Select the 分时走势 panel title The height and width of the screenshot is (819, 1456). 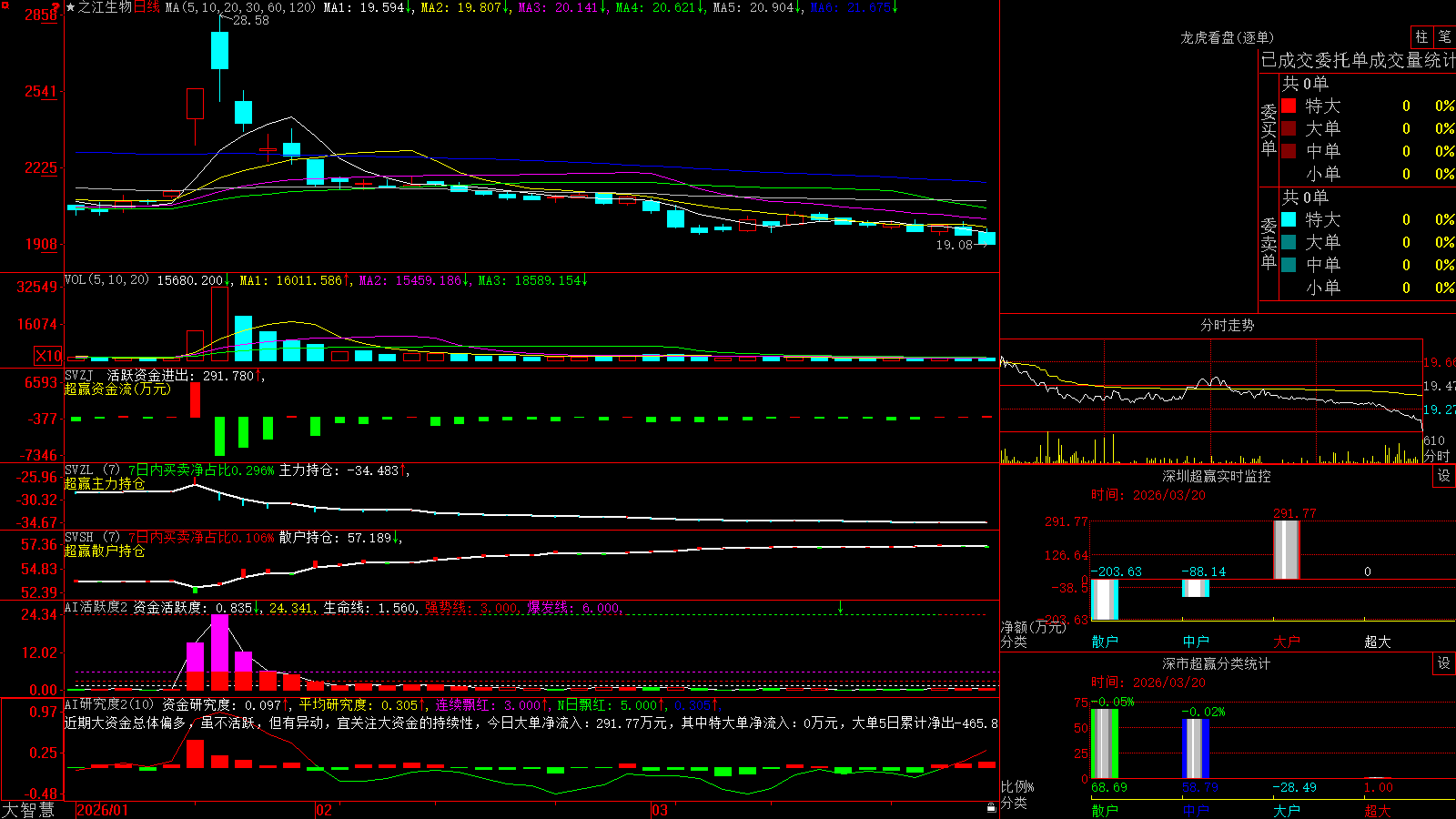click(x=1228, y=325)
